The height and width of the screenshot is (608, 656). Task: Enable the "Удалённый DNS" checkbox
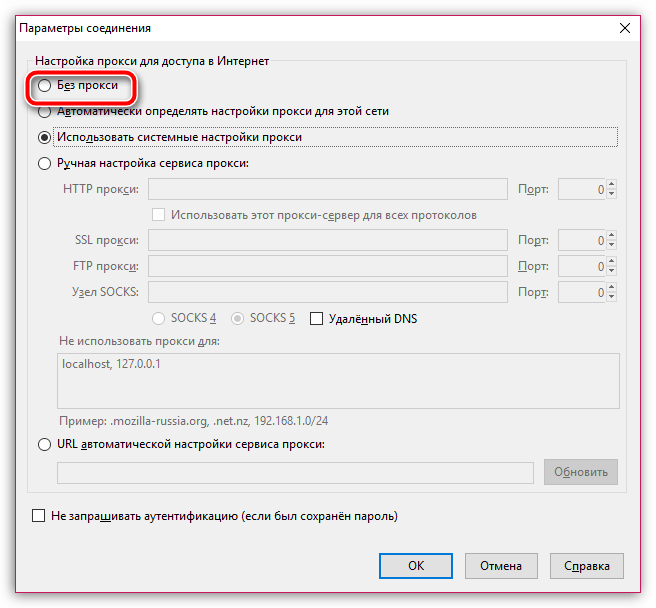[316, 318]
